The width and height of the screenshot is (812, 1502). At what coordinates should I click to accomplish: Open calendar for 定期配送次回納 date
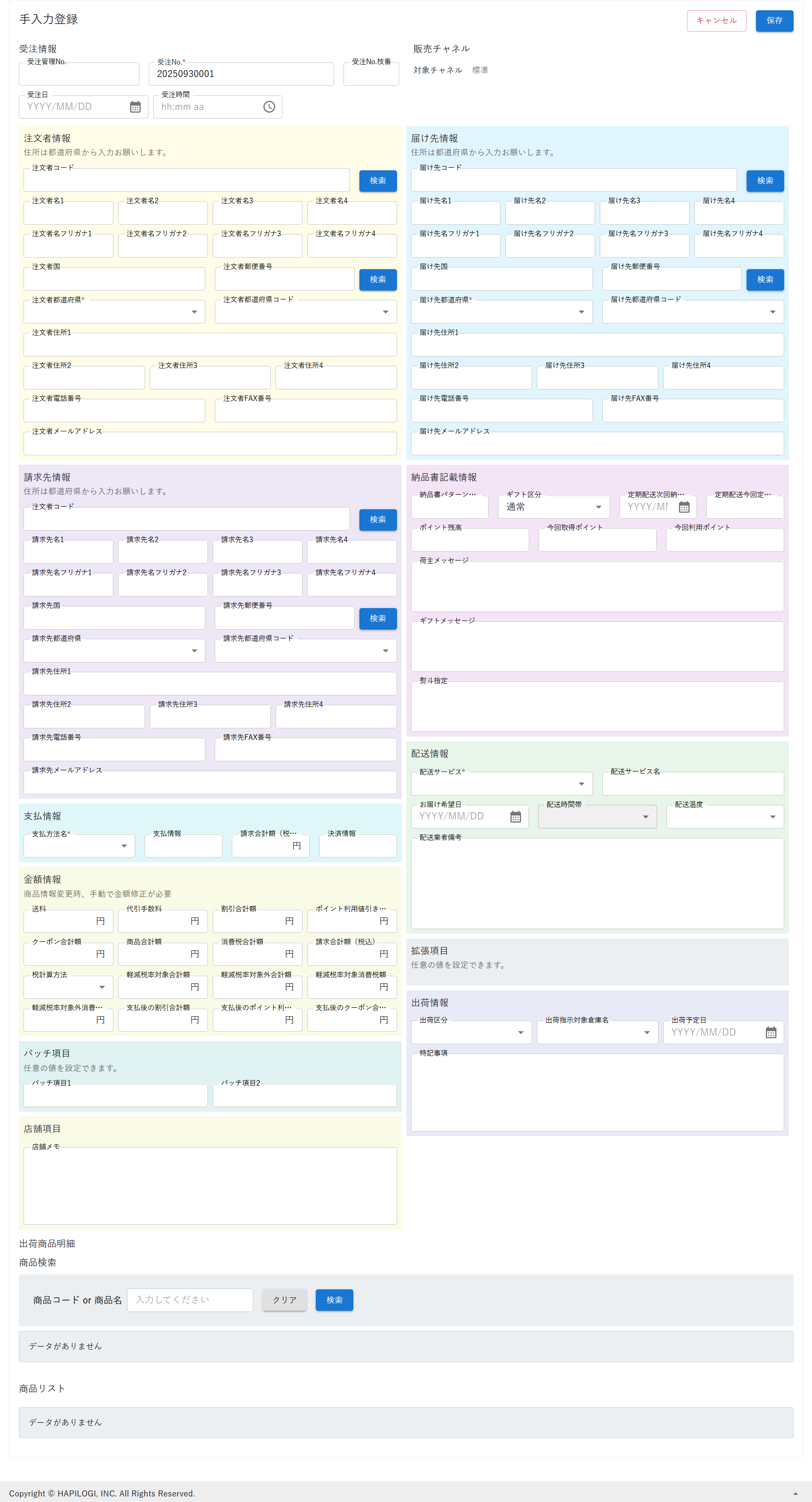click(684, 507)
